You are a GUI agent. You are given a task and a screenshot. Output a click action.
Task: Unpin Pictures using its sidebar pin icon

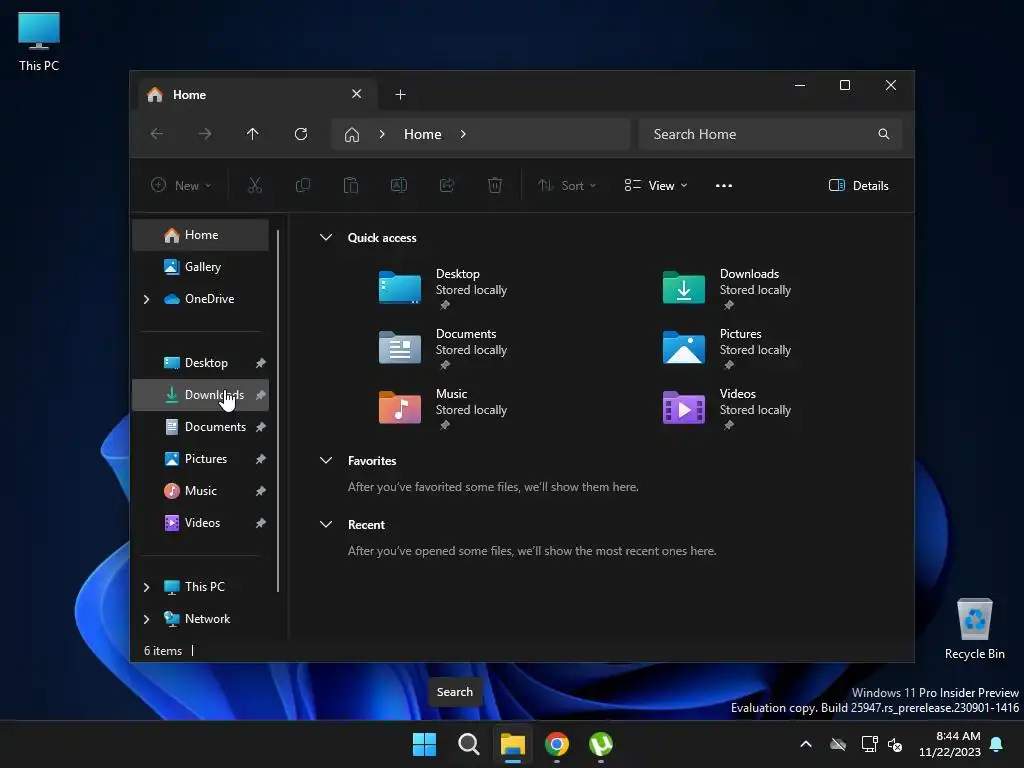click(x=260, y=459)
